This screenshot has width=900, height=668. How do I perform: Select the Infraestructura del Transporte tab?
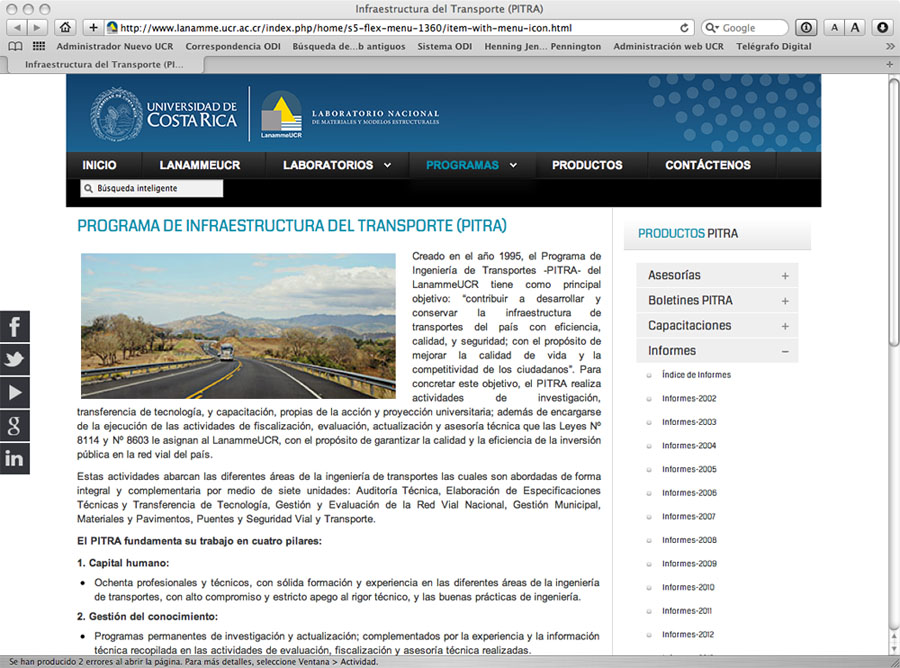[x=104, y=64]
